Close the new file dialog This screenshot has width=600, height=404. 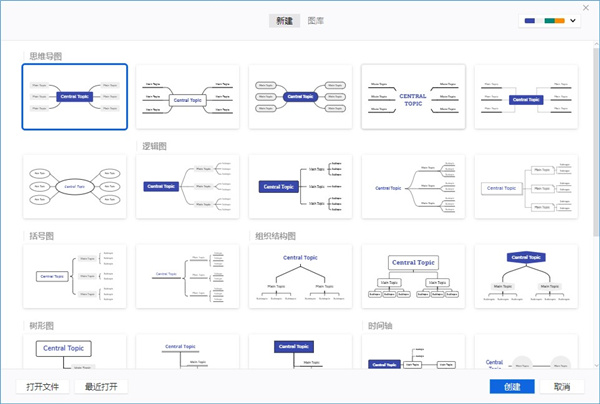(586, 8)
